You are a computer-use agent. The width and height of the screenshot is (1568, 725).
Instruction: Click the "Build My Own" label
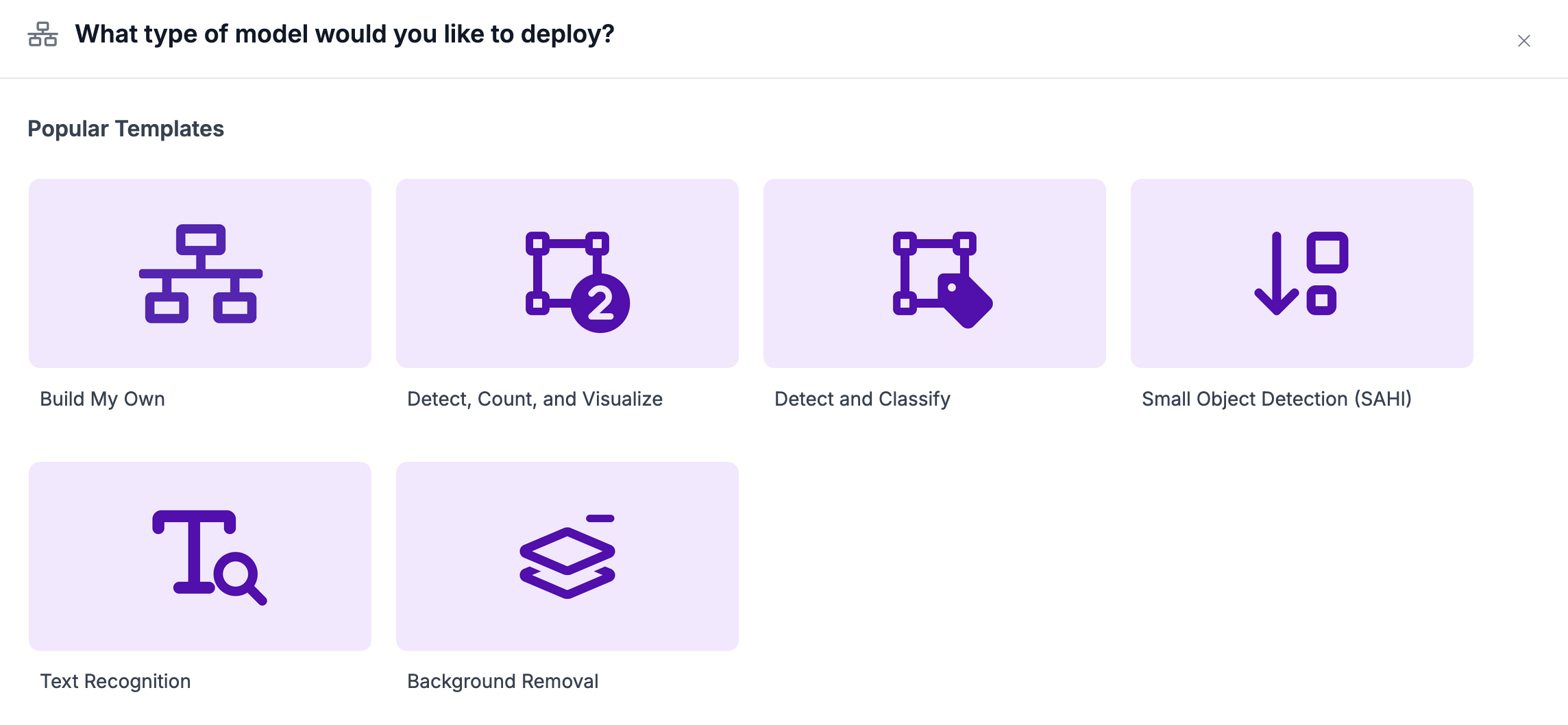pyautogui.click(x=102, y=399)
